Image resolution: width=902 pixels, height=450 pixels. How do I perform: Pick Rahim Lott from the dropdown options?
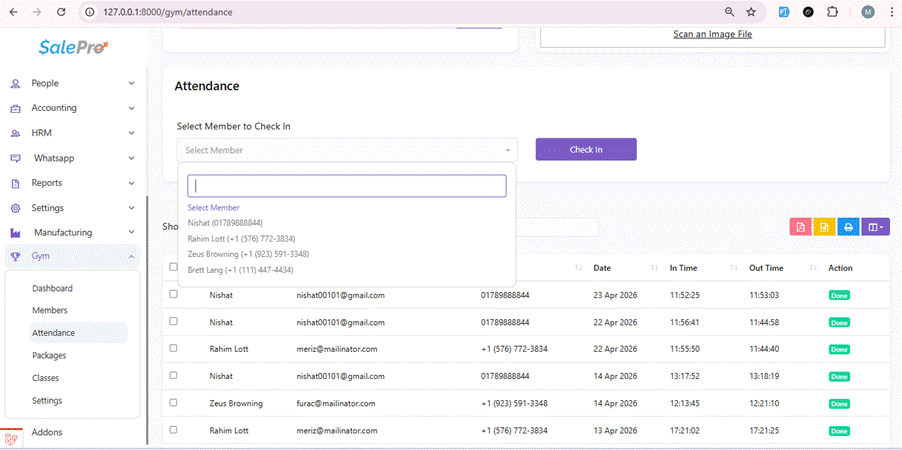click(241, 239)
